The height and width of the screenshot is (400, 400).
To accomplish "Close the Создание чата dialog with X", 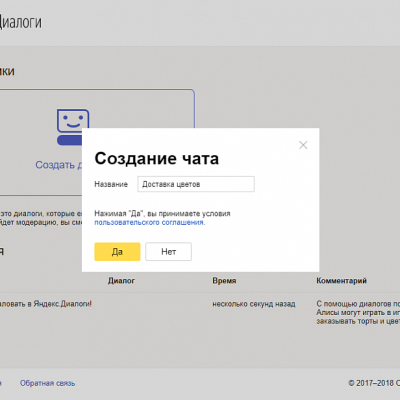I will 303,145.
